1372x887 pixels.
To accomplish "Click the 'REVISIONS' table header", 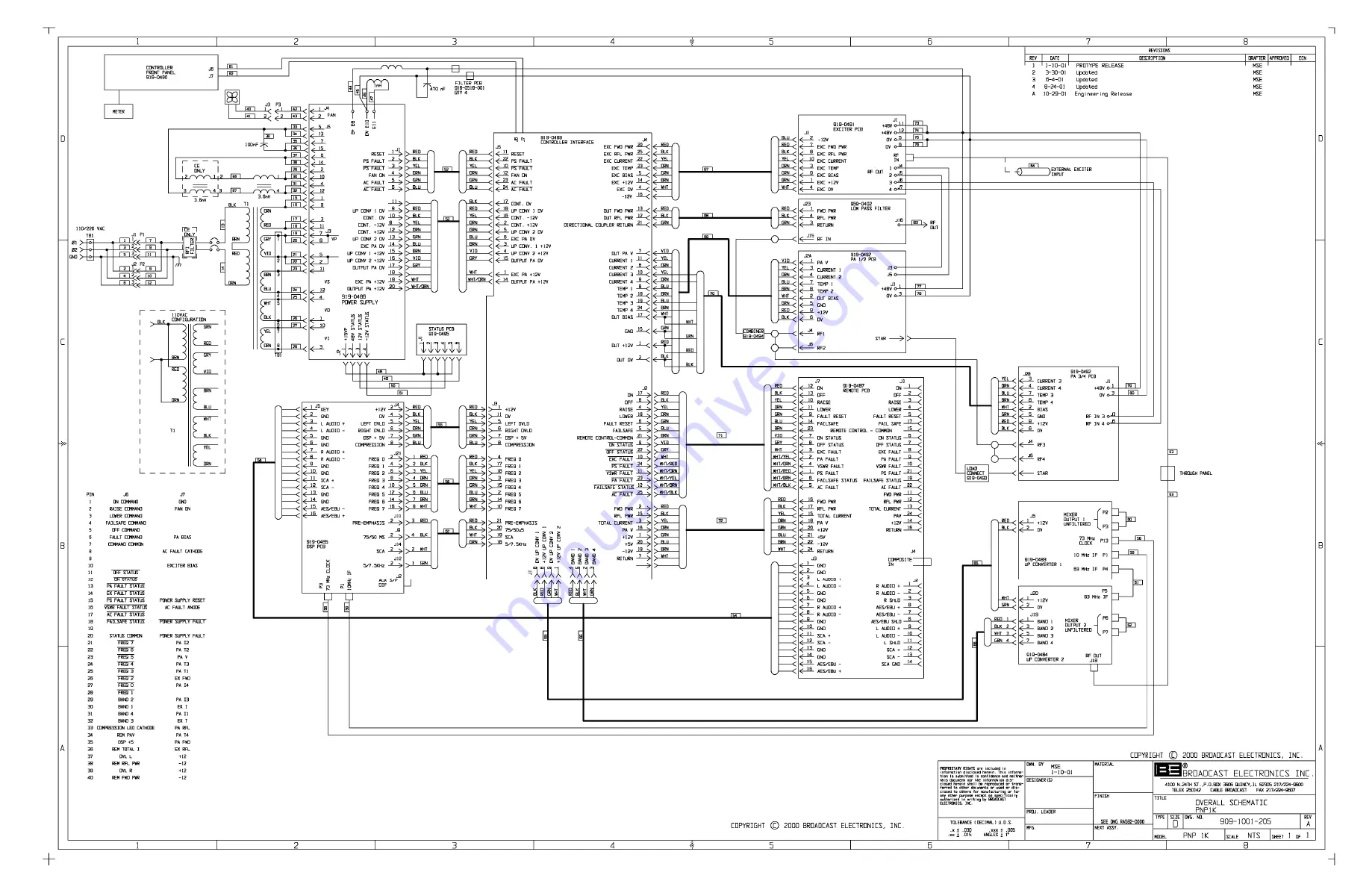I will pos(1159,50).
